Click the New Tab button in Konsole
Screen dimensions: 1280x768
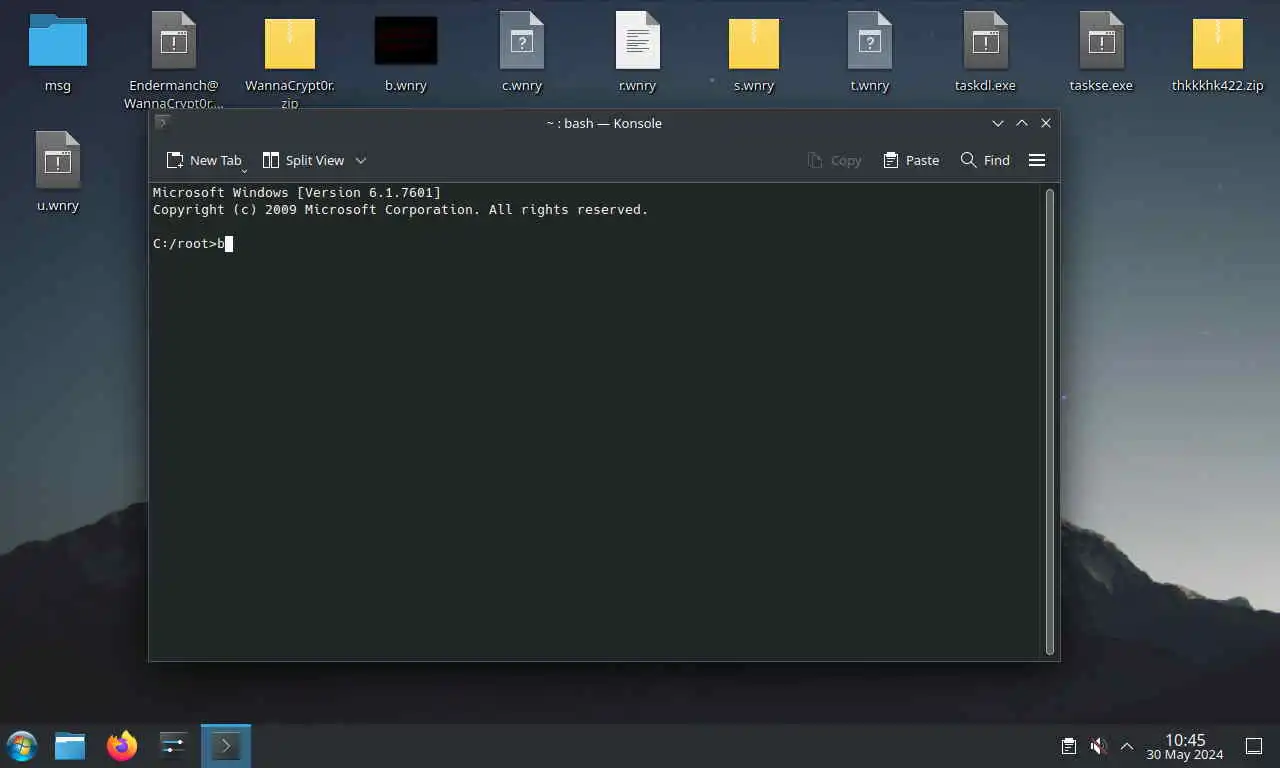pyautogui.click(x=204, y=160)
